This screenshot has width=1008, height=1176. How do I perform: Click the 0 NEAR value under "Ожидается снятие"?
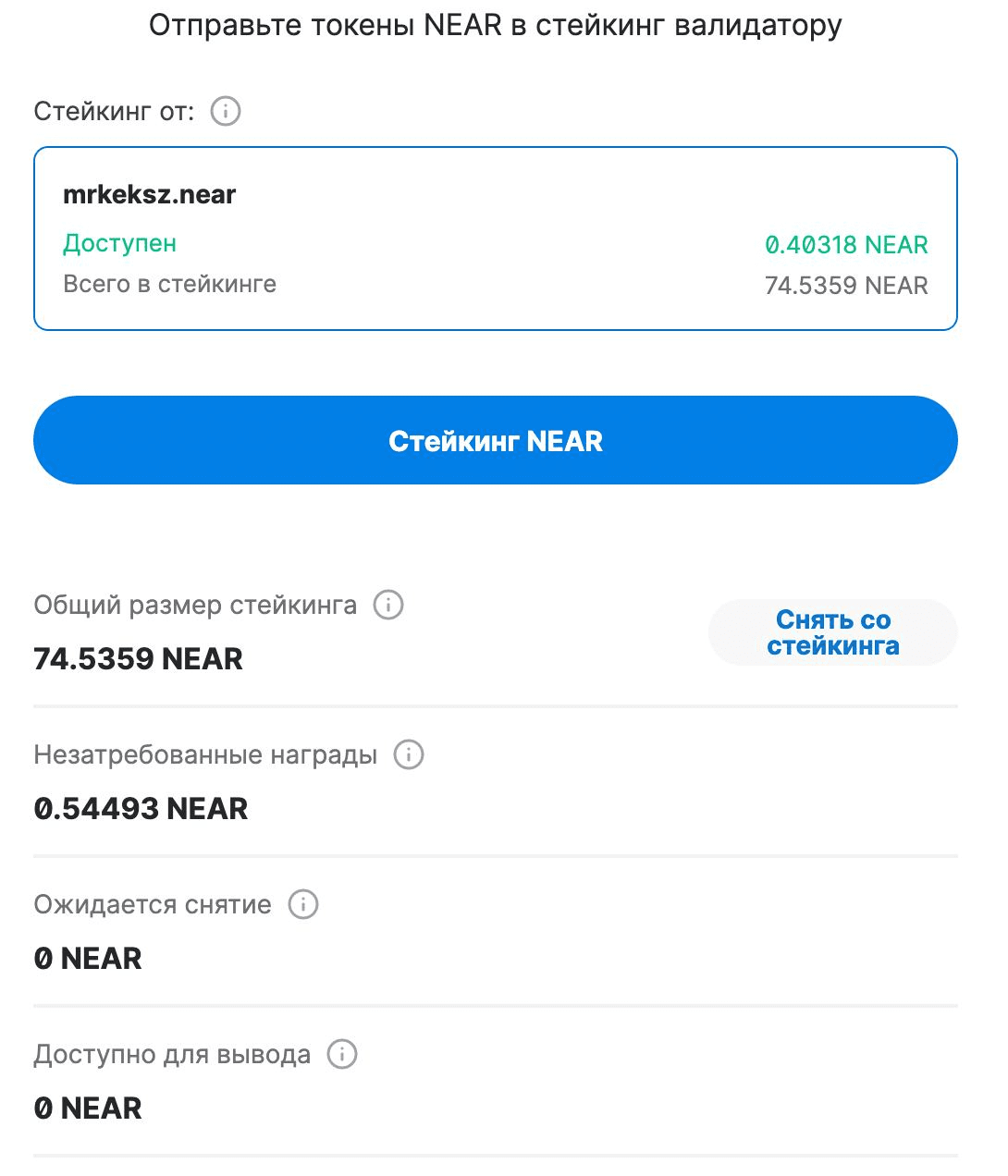point(88,959)
